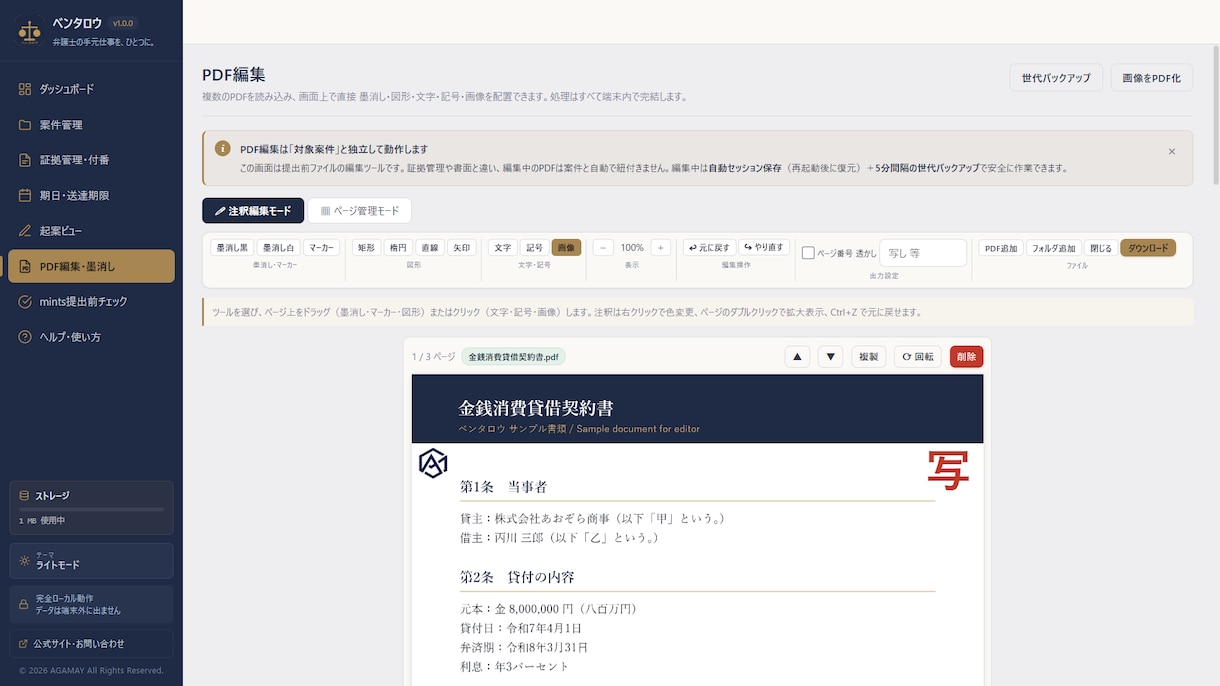The height and width of the screenshot is (686, 1220).
Task: Switch to ページ管理モード tab
Action: (x=360, y=211)
